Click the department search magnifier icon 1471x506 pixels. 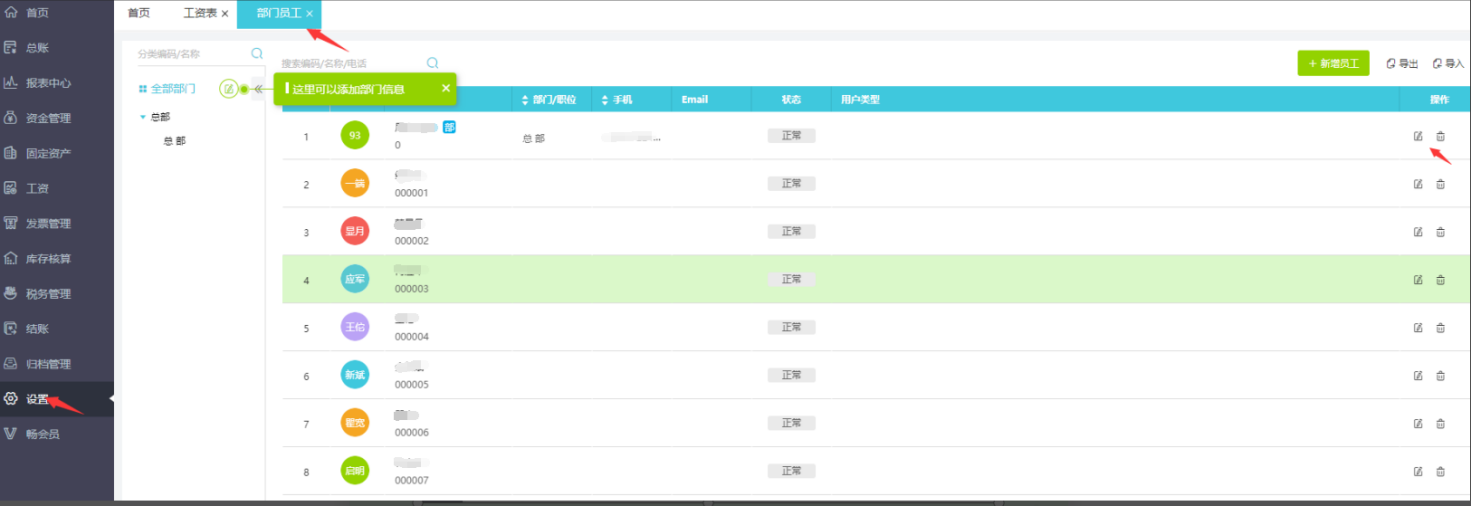(257, 54)
